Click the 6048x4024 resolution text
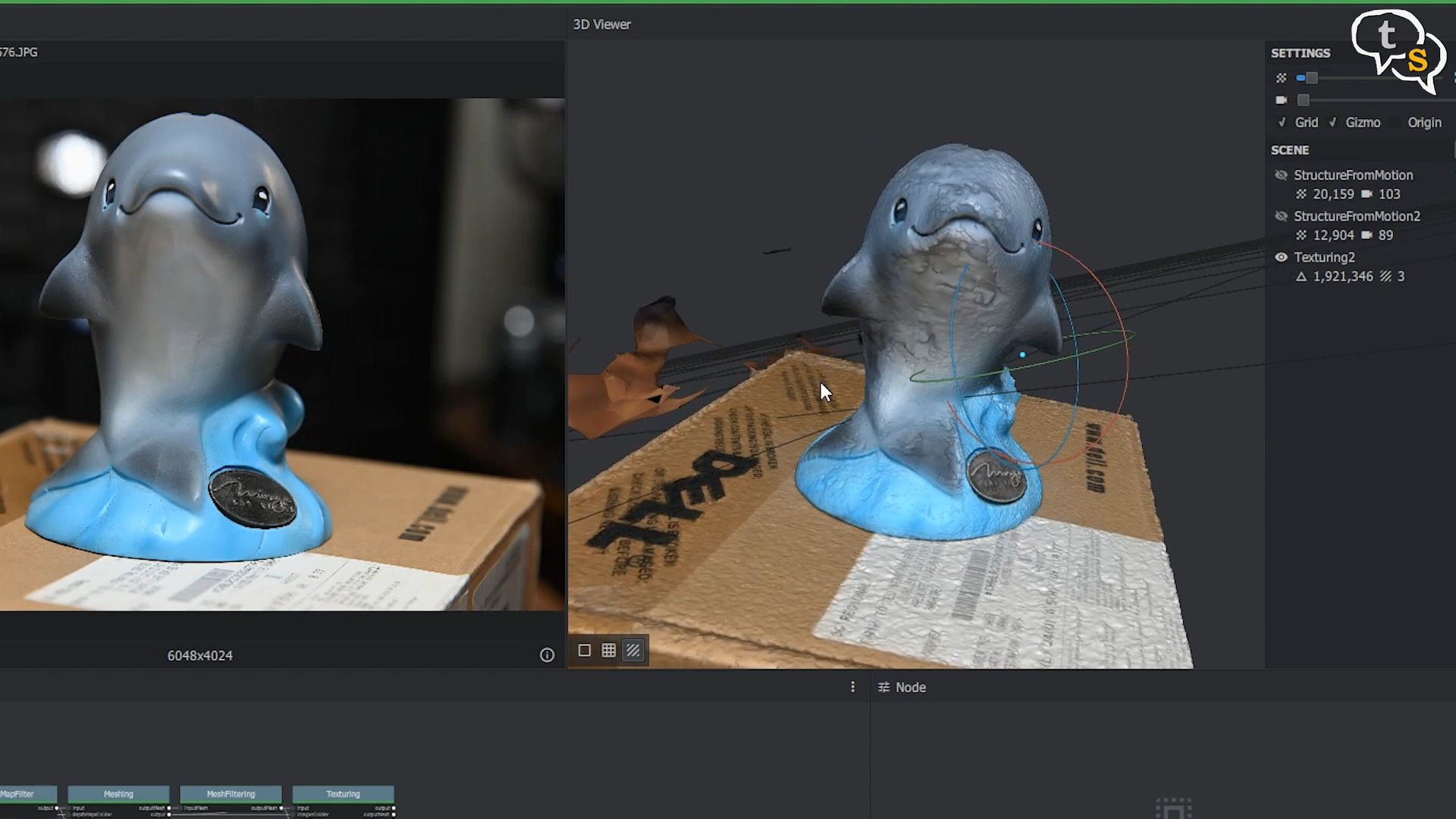This screenshot has height=819, width=1456. point(200,656)
